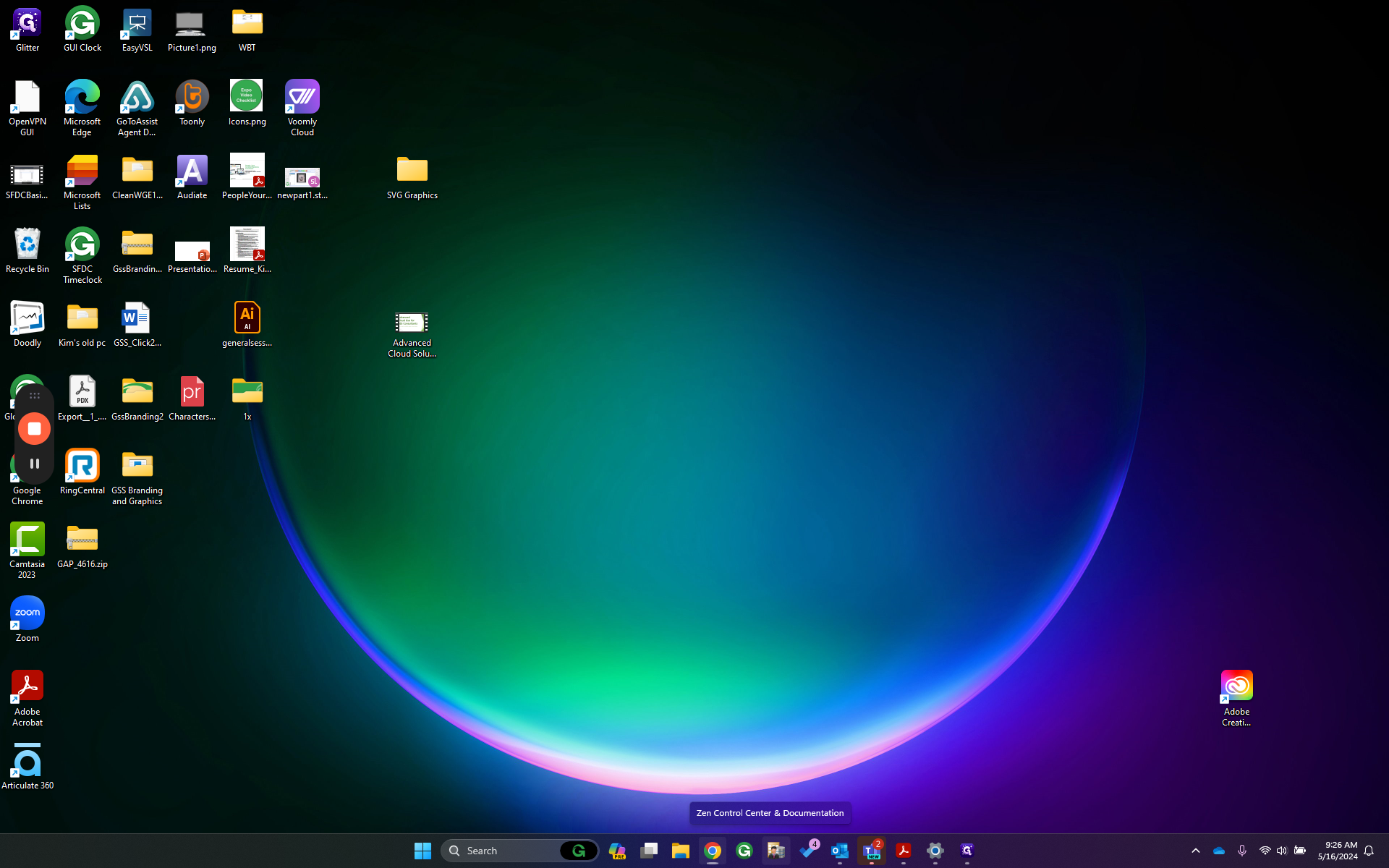1389x868 pixels.
Task: Select the SFDCBasi video file
Action: coord(27,182)
